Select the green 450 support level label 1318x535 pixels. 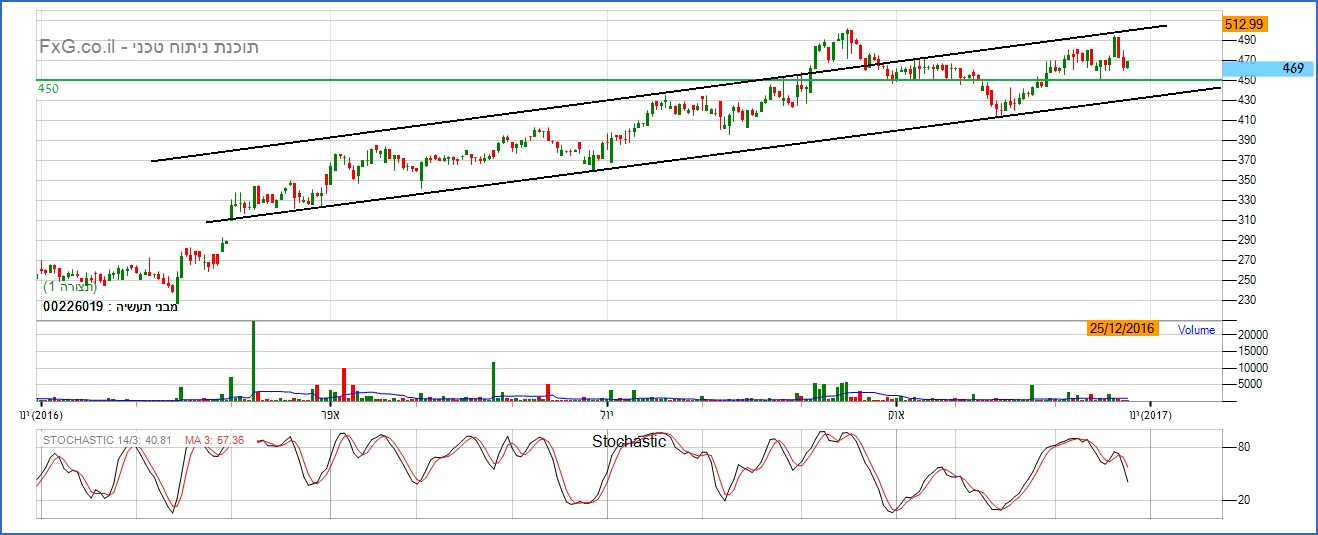pos(48,89)
